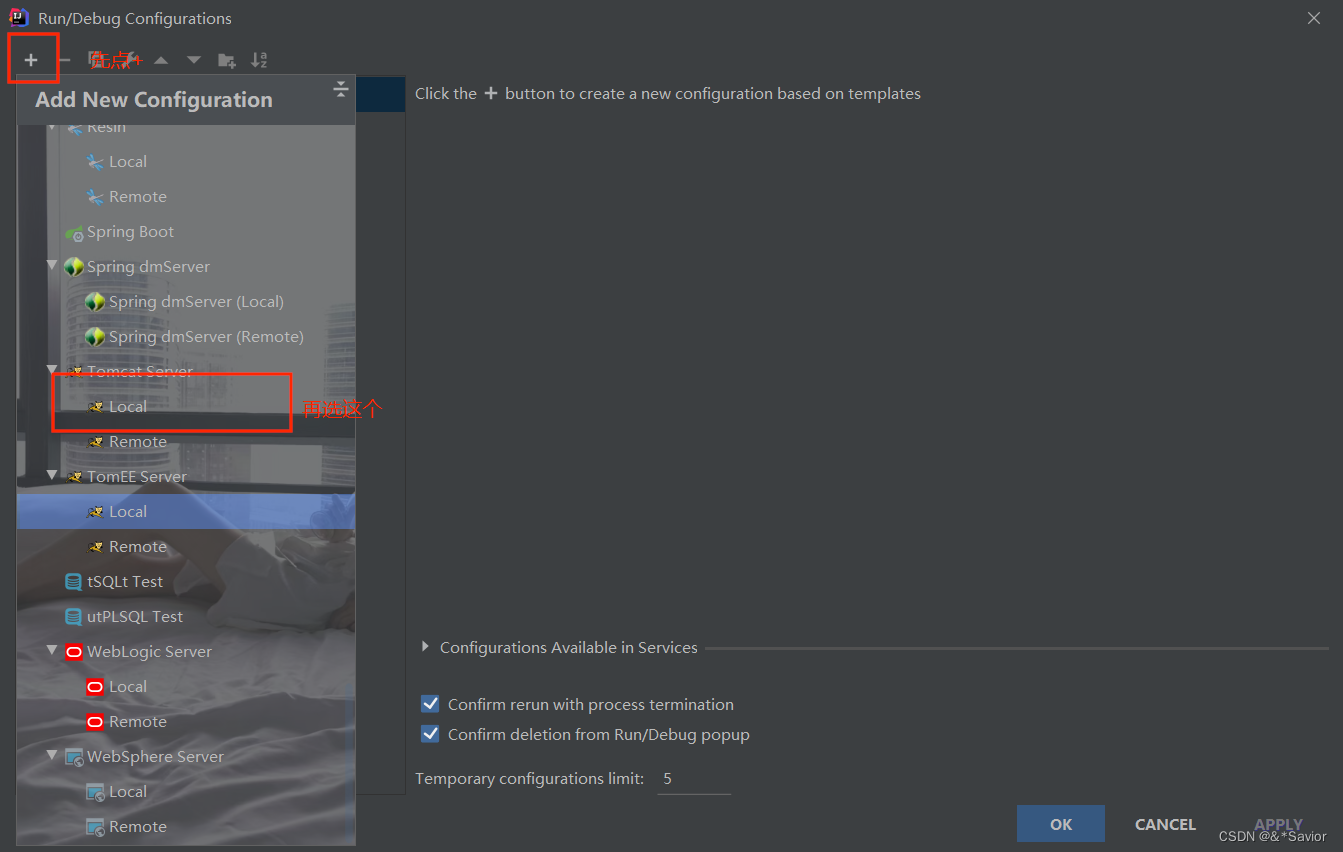Click the tSQLt Test database icon

(x=73, y=582)
